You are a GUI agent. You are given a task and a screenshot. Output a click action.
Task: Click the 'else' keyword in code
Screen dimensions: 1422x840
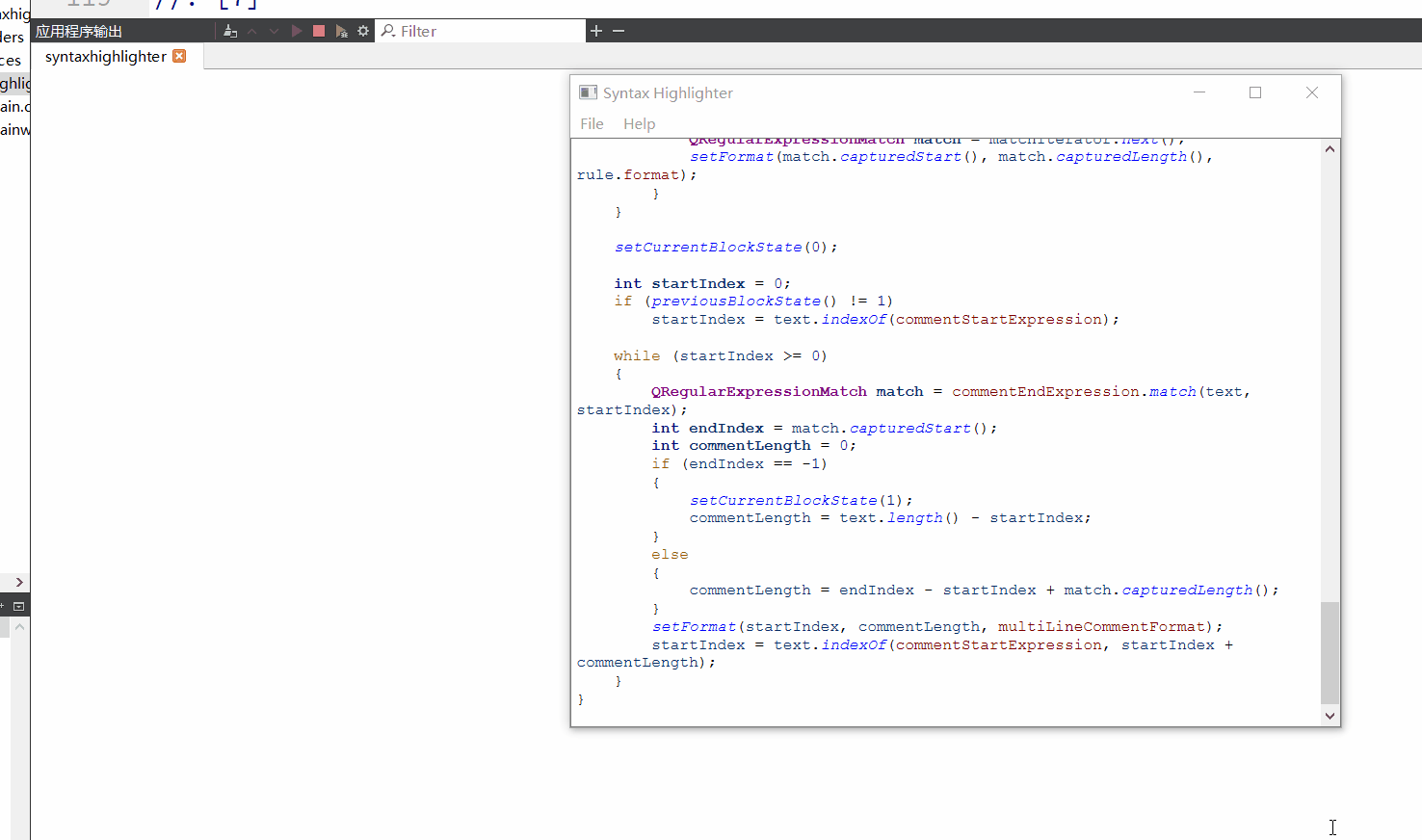click(x=670, y=555)
